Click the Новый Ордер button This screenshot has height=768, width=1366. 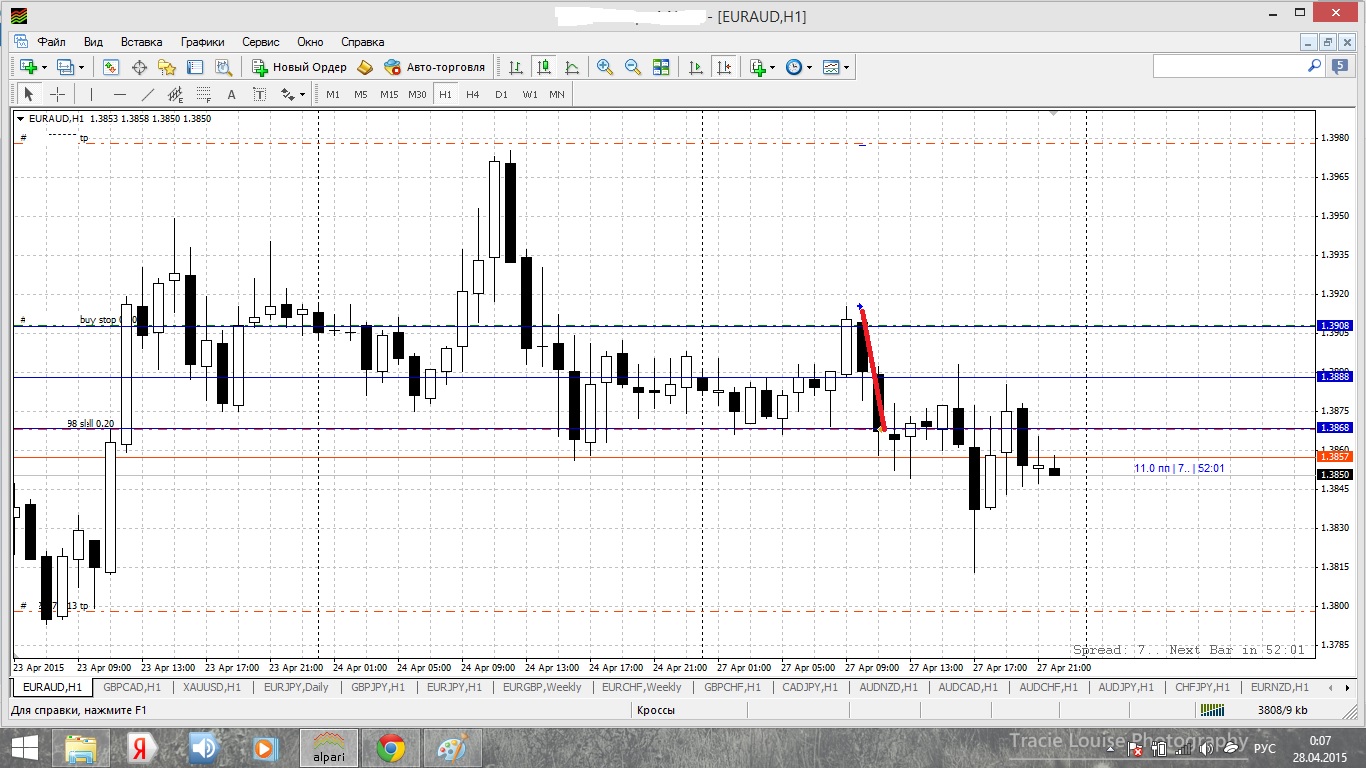299,67
